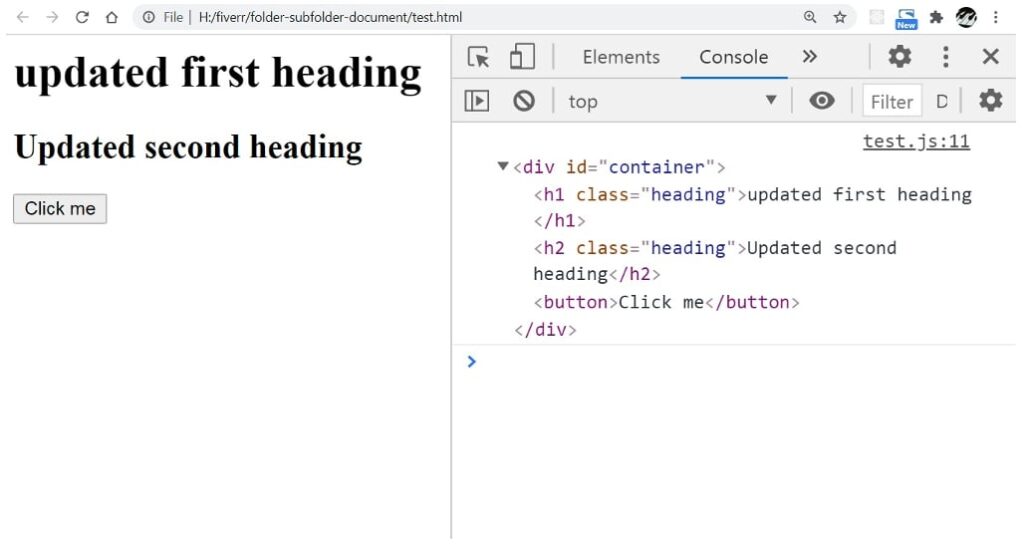Reload the page with refresh icon
Image resolution: width=1024 pixels, height=550 pixels.
point(82,17)
